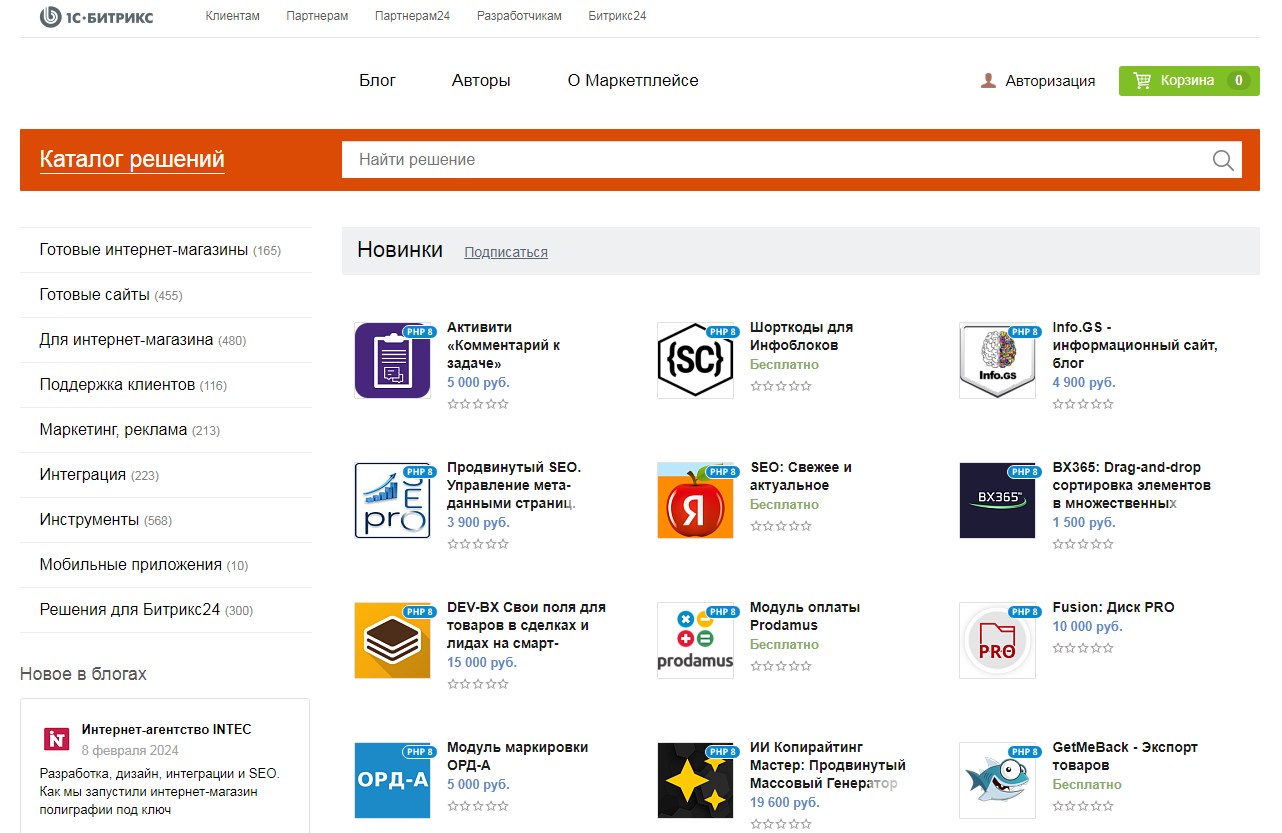The image size is (1282, 833).
Task: Open the Модуль маркировки ОРД-А title
Action: click(517, 756)
